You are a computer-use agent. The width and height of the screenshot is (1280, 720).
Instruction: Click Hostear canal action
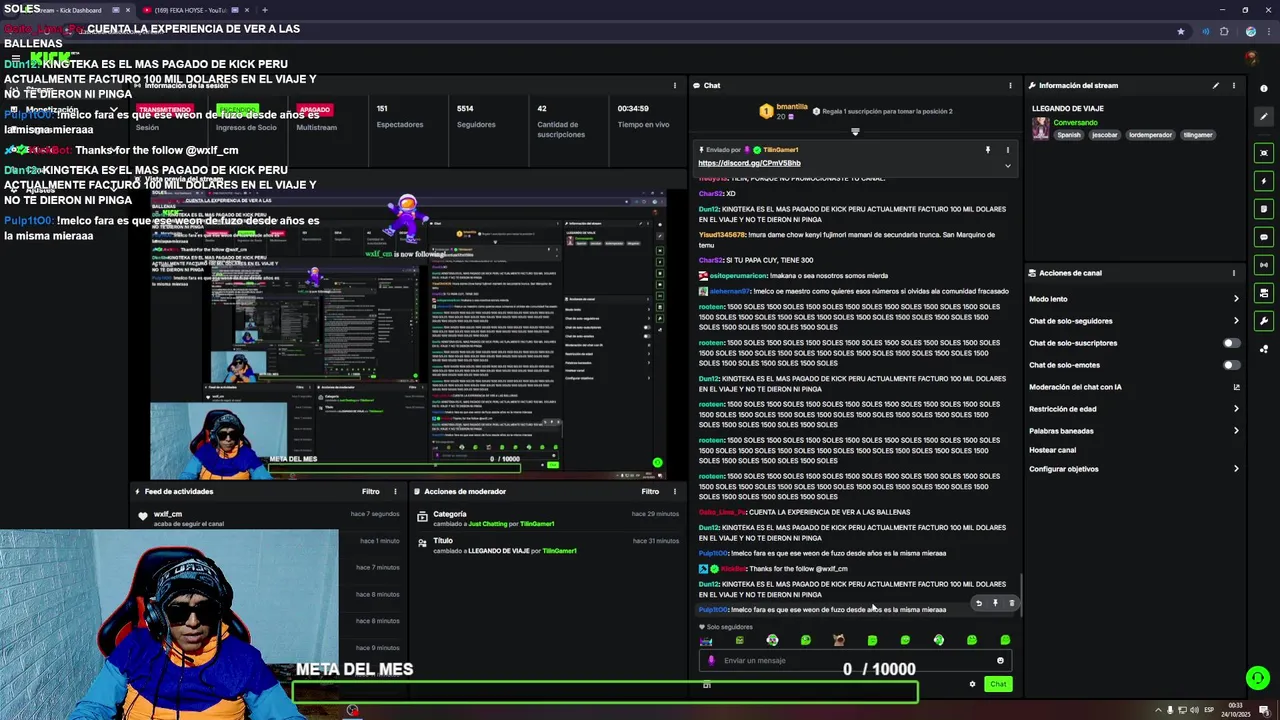pyautogui.click(x=1052, y=450)
